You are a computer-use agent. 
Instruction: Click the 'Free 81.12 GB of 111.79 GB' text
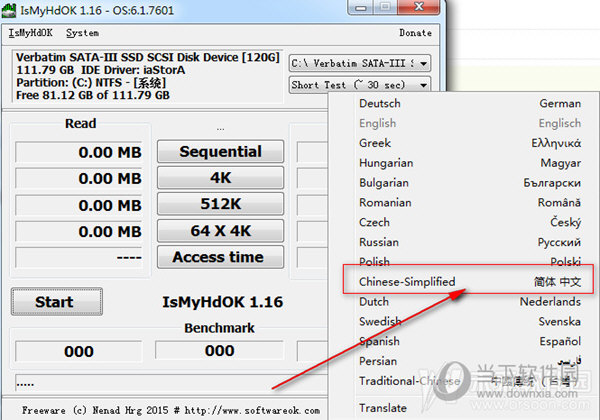(x=93, y=95)
